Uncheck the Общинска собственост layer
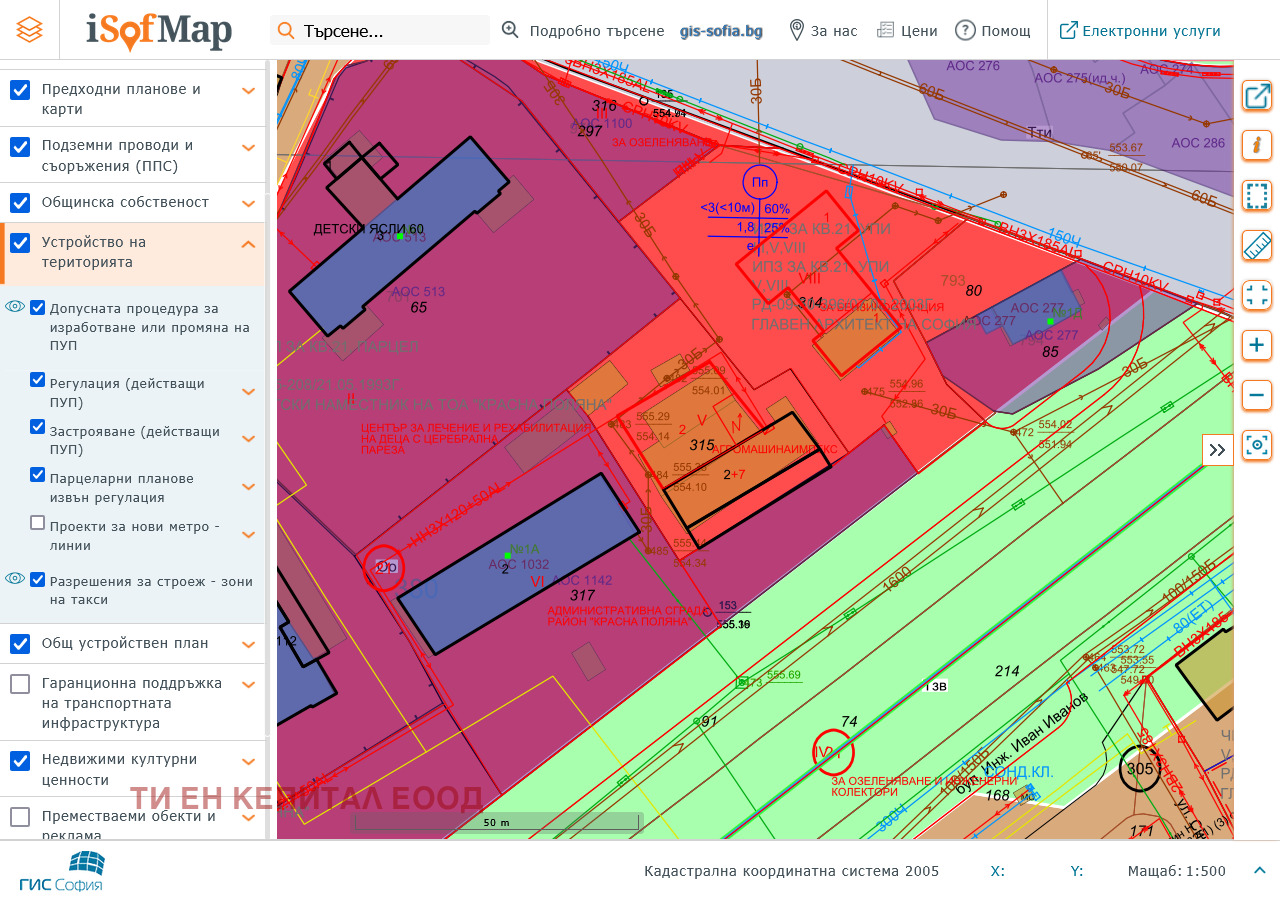This screenshot has width=1280, height=899. 20,203
